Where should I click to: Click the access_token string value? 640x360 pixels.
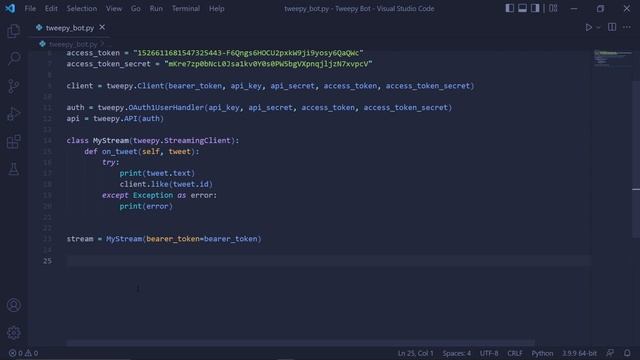point(248,53)
